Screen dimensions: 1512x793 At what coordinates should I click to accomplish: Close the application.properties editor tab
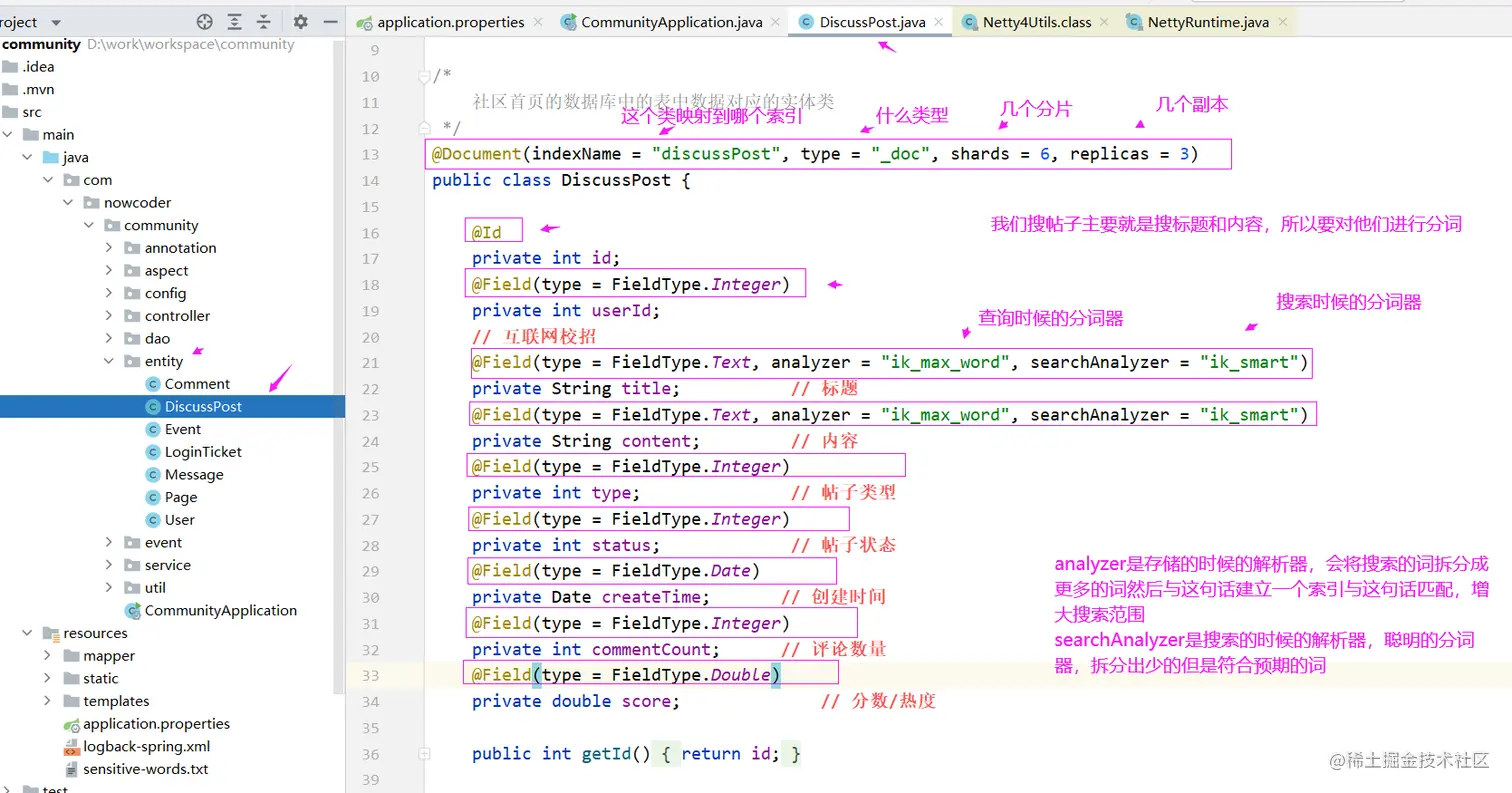pos(538,21)
